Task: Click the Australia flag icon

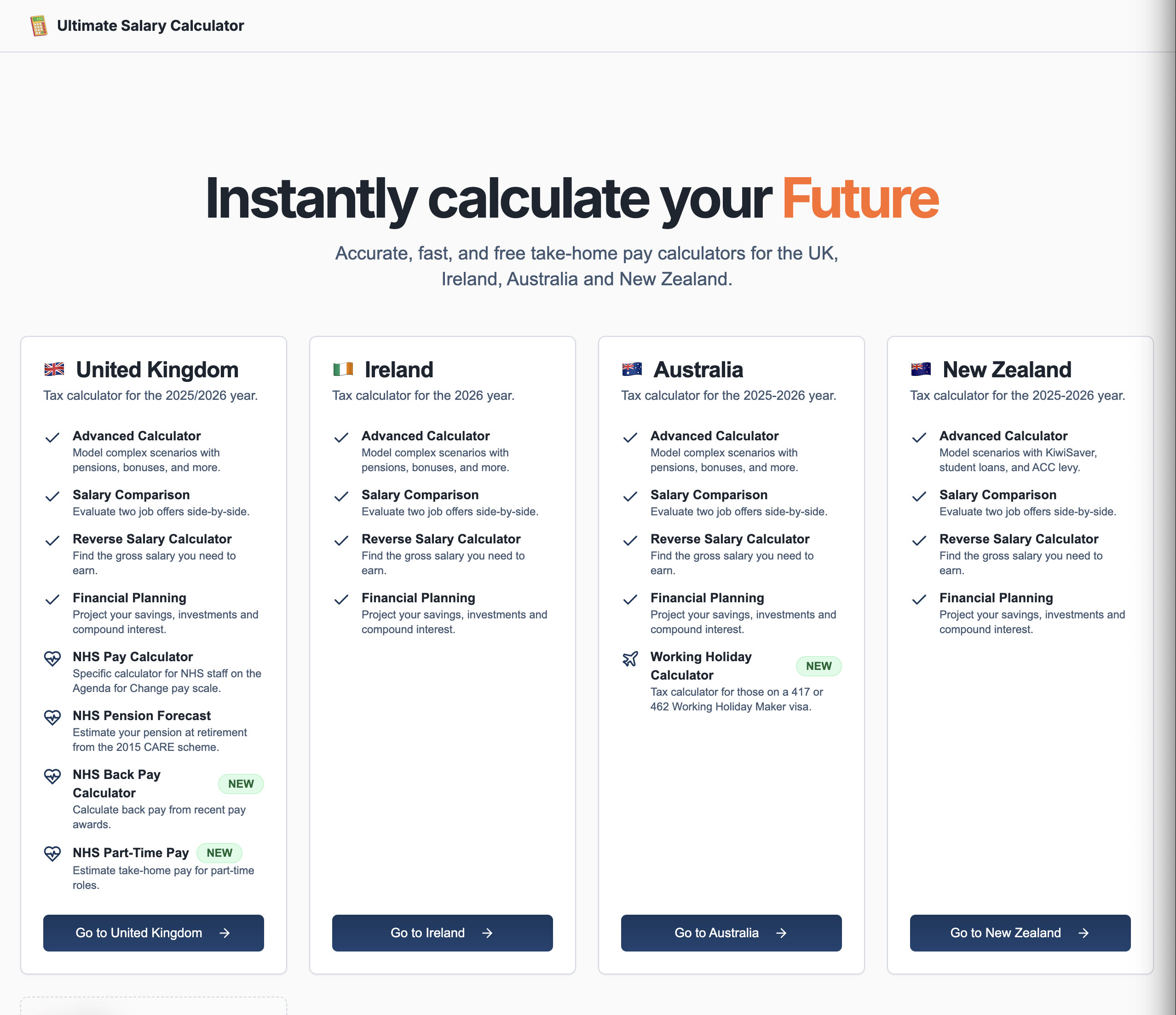Action: (631, 369)
